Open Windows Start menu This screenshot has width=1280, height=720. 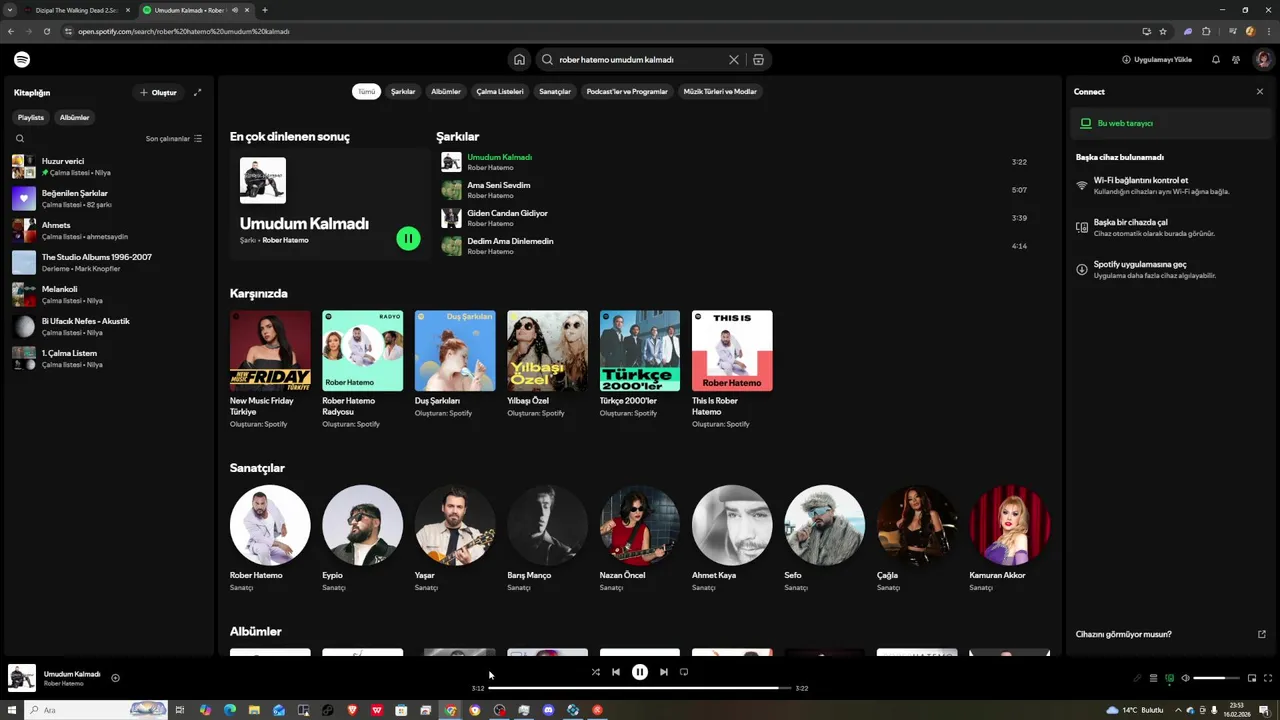point(11,710)
